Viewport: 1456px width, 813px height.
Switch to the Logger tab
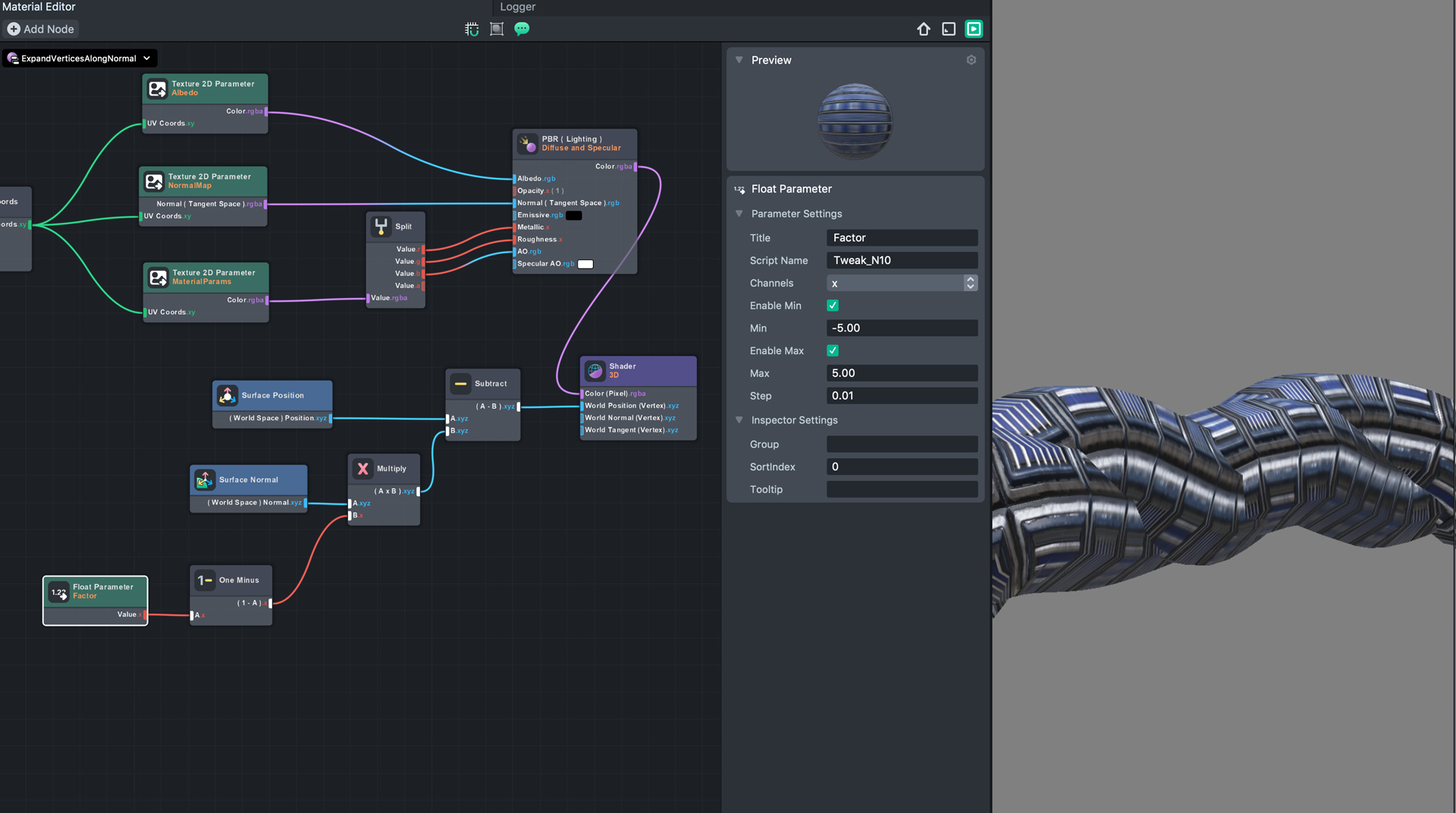[x=517, y=7]
